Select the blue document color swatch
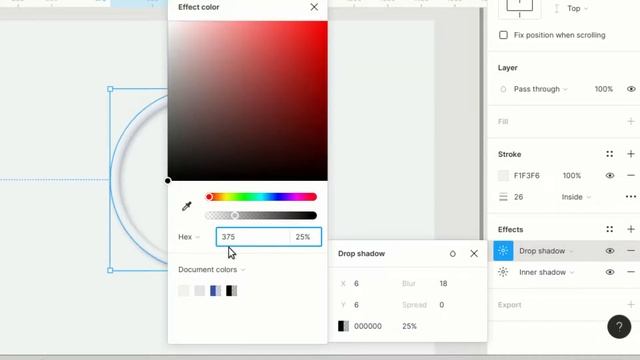The height and width of the screenshot is (360, 640). click(216, 291)
